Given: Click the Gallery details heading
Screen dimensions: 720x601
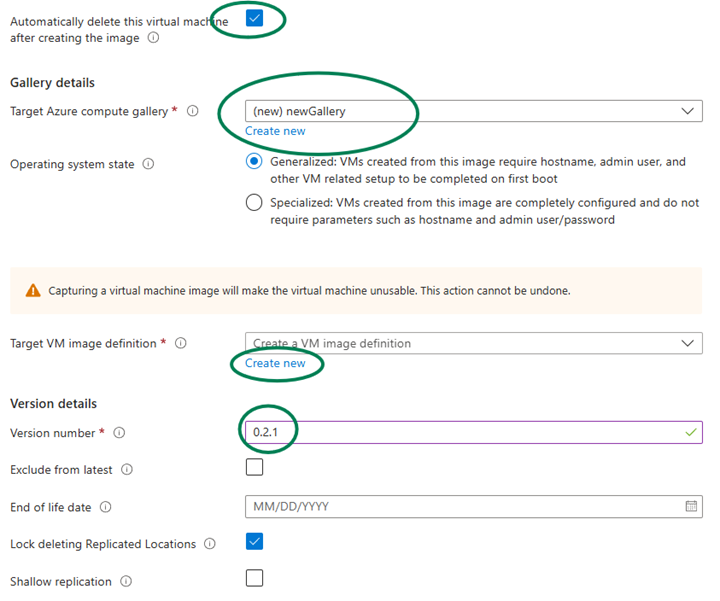Looking at the screenshot, I should point(52,83).
